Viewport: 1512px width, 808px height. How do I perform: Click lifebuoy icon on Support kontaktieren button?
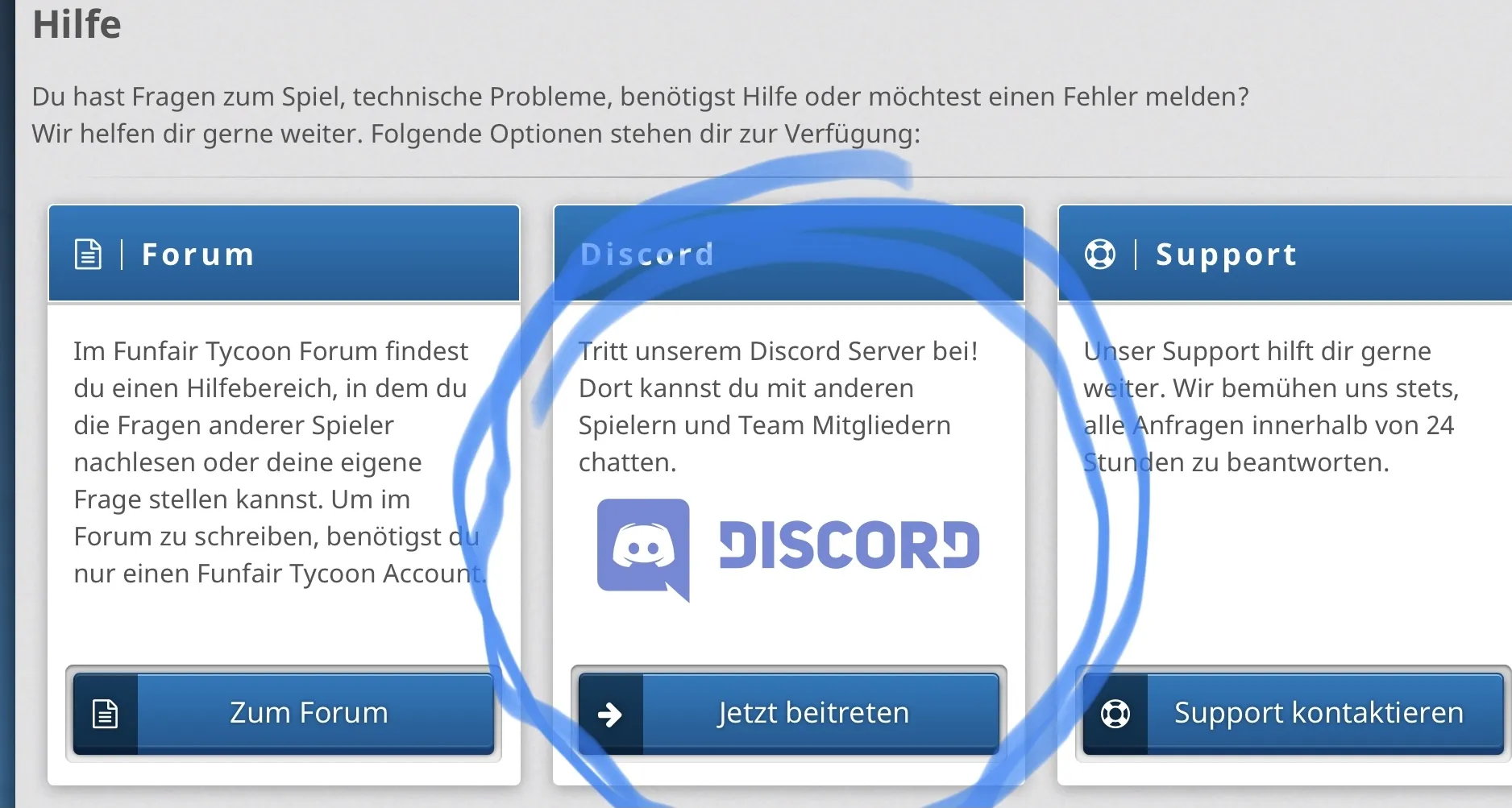coord(1115,714)
